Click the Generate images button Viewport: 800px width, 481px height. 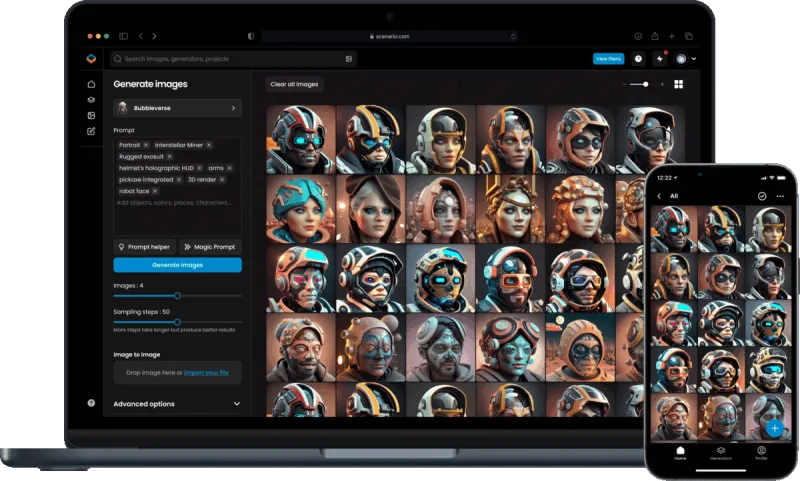point(177,265)
